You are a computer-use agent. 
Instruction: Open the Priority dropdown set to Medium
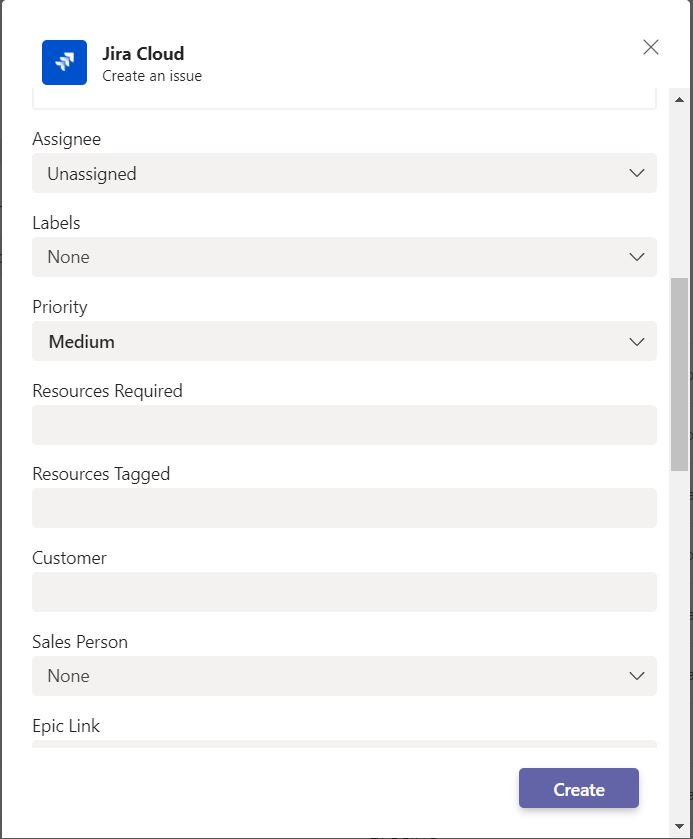coord(344,341)
